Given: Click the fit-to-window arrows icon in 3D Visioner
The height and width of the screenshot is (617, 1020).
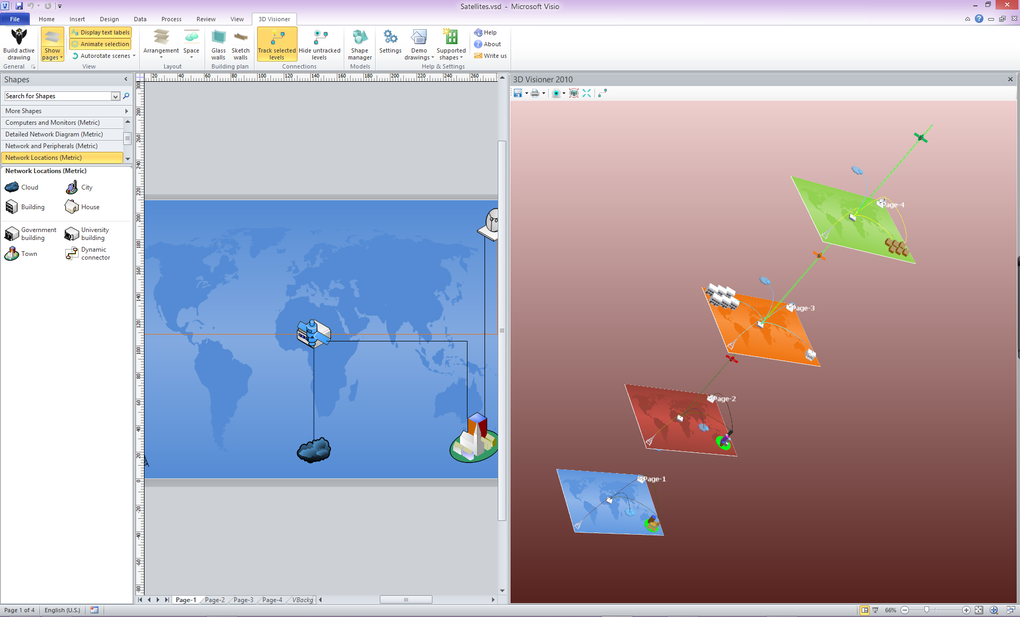Looking at the screenshot, I should tap(587, 93).
